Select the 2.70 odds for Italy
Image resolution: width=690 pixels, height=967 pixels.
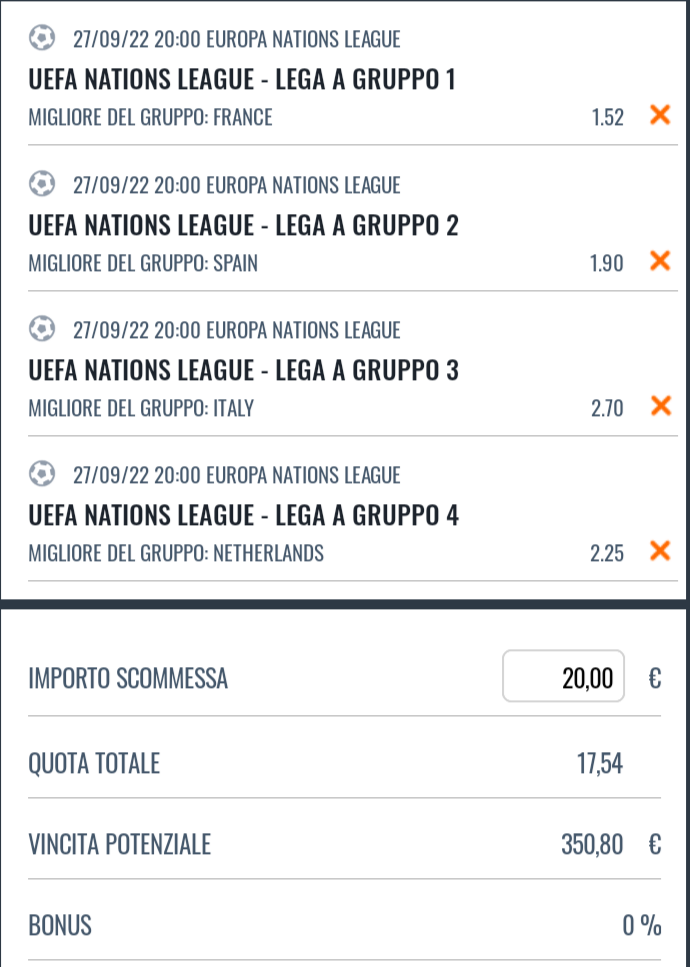click(x=607, y=408)
